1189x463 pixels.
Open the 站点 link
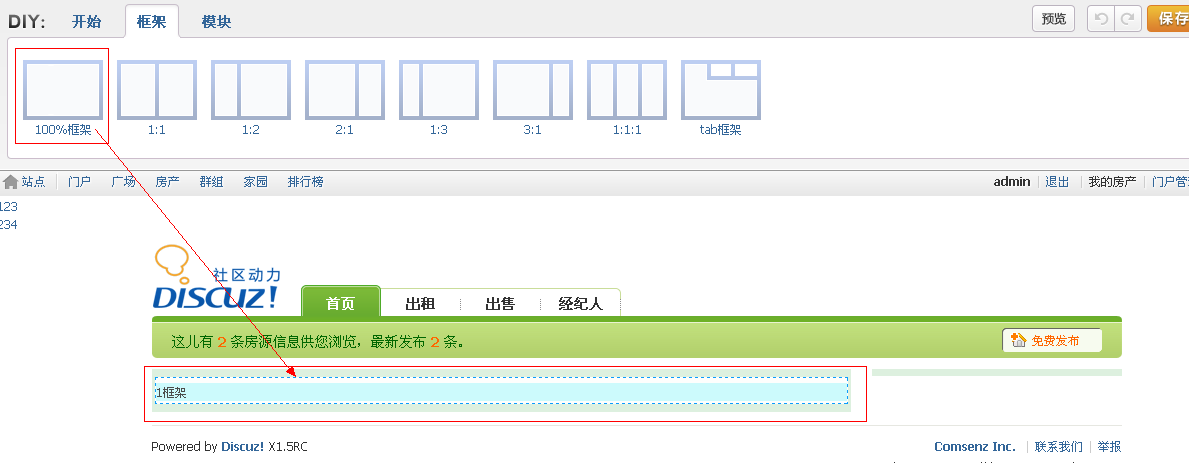pos(33,182)
